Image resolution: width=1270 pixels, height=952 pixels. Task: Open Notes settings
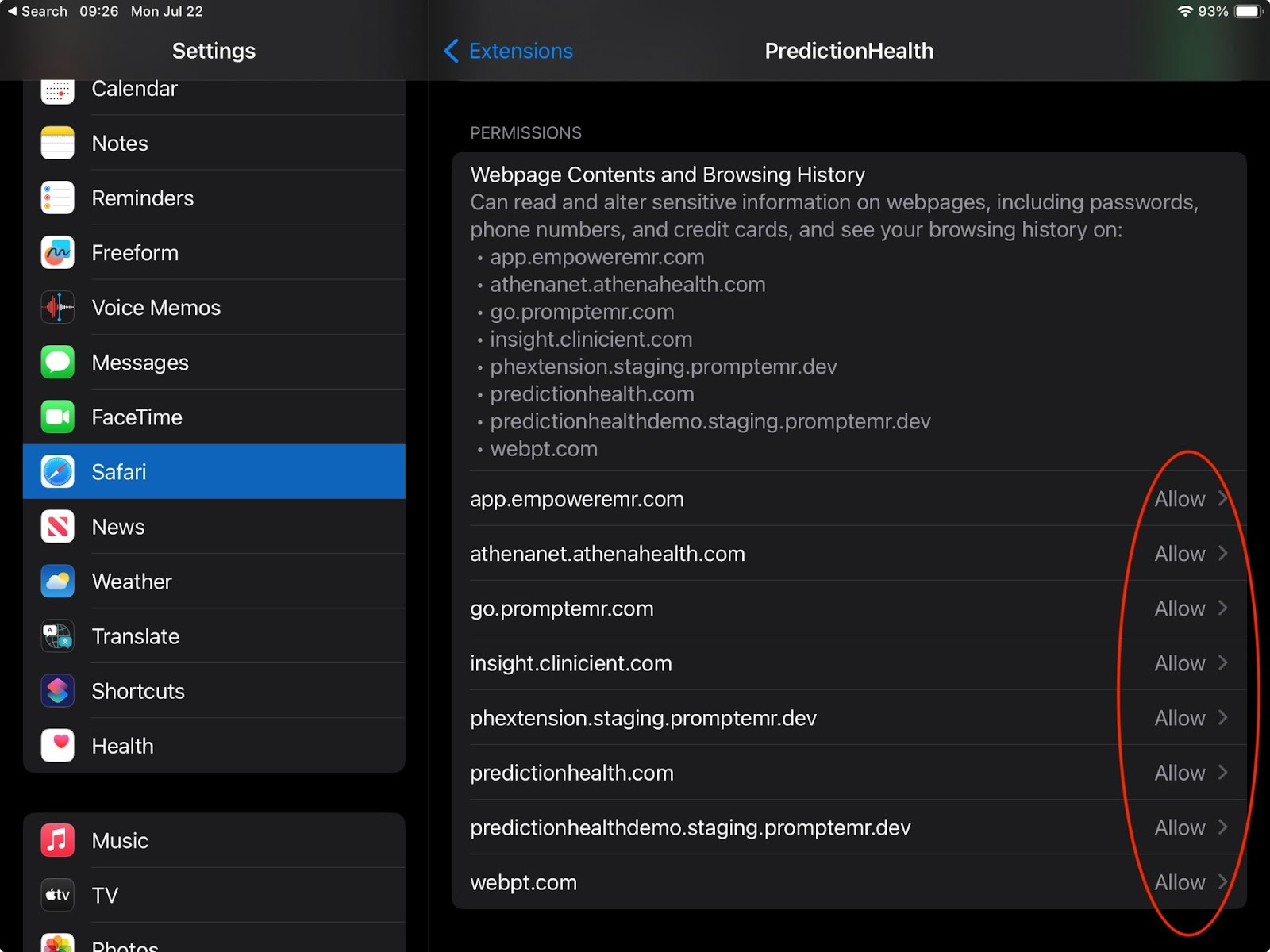[214, 143]
